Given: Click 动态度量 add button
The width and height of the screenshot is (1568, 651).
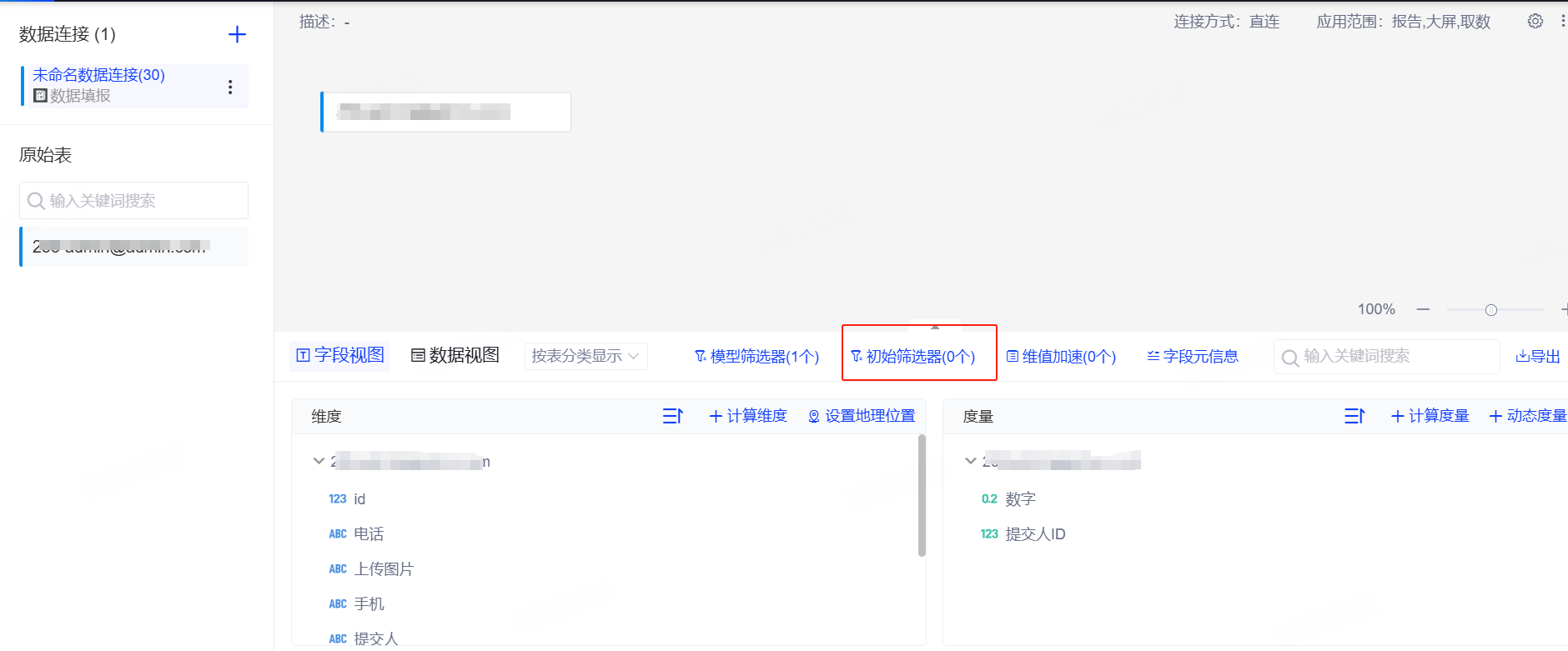Looking at the screenshot, I should coord(1528,416).
